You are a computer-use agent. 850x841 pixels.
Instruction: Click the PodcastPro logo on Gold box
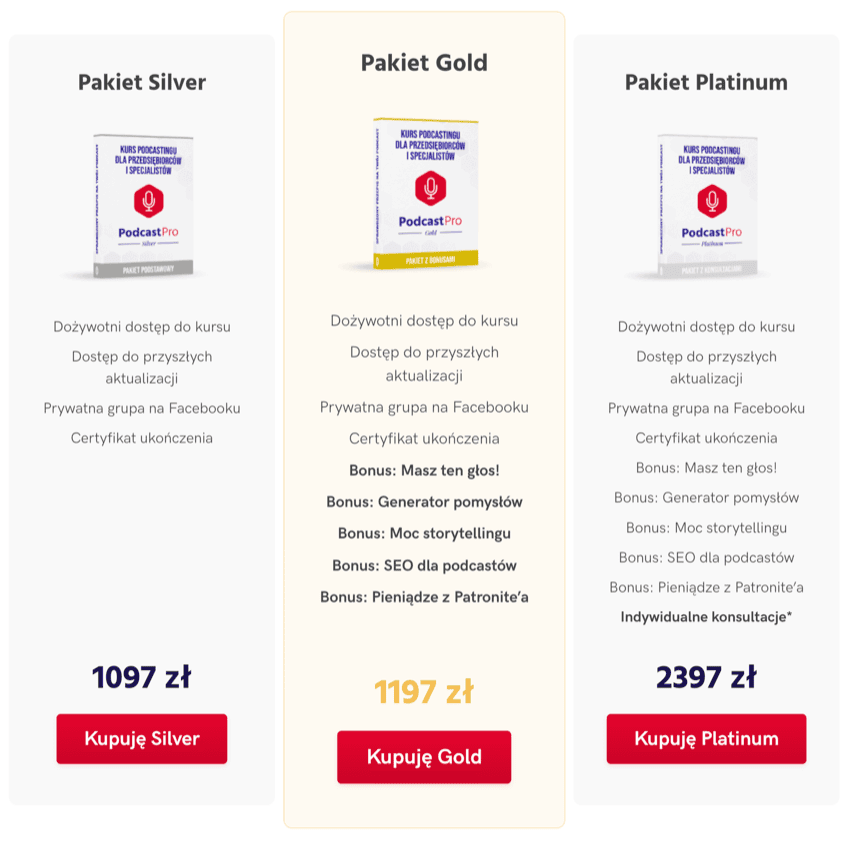(430, 221)
